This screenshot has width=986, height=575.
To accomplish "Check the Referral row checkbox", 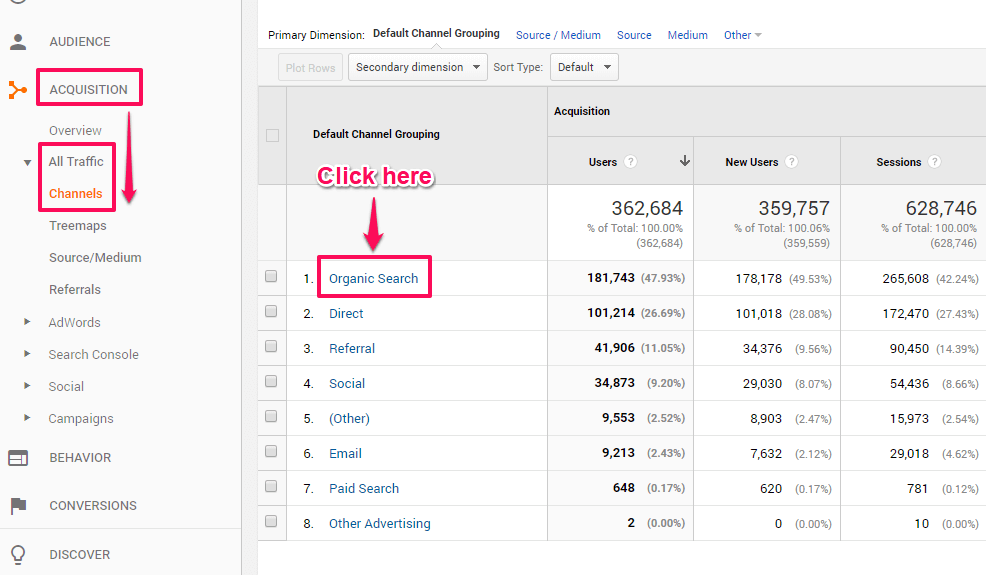I will 271,346.
